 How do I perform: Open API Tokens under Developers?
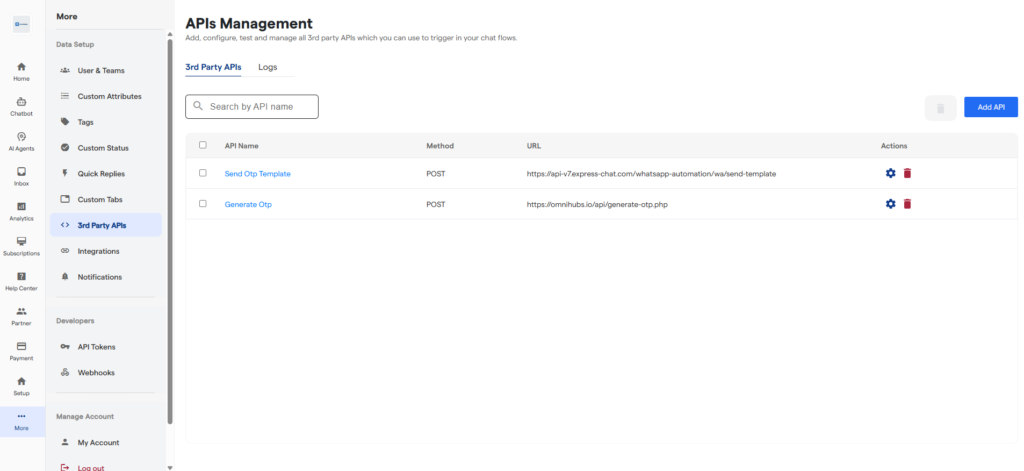pos(106,347)
